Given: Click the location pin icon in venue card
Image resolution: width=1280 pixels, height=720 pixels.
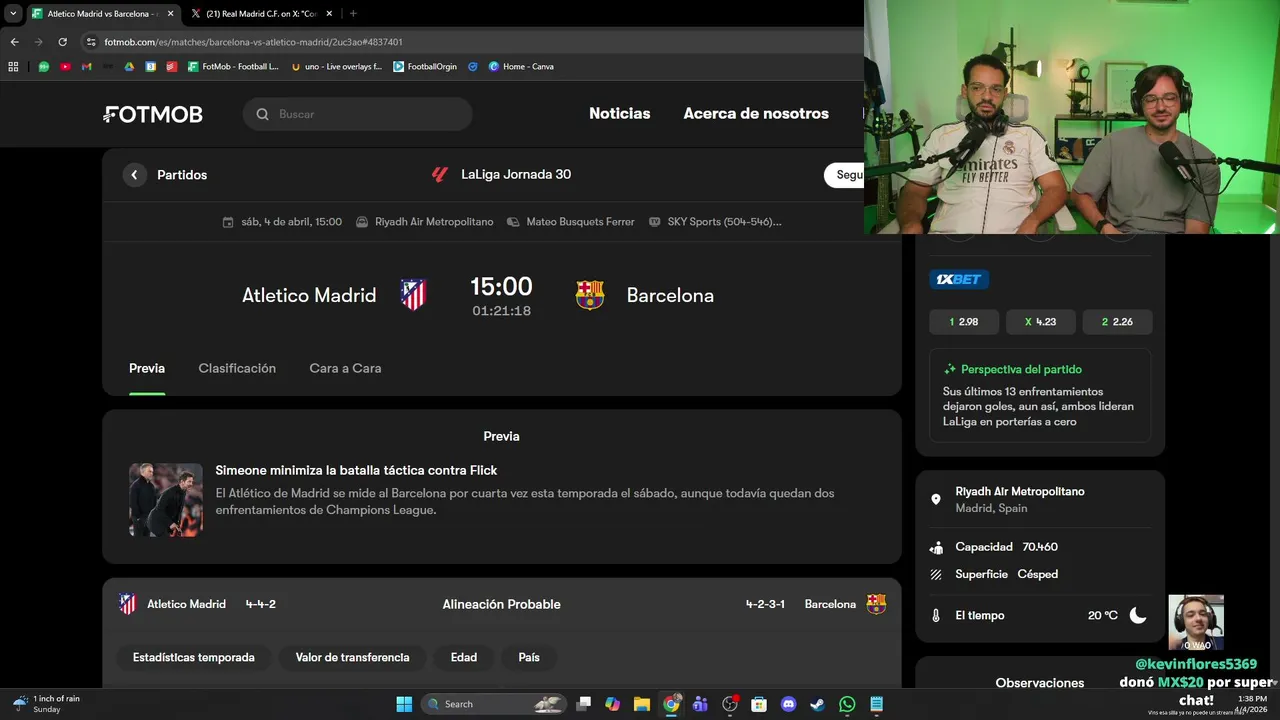Looking at the screenshot, I should pyautogui.click(x=936, y=499).
